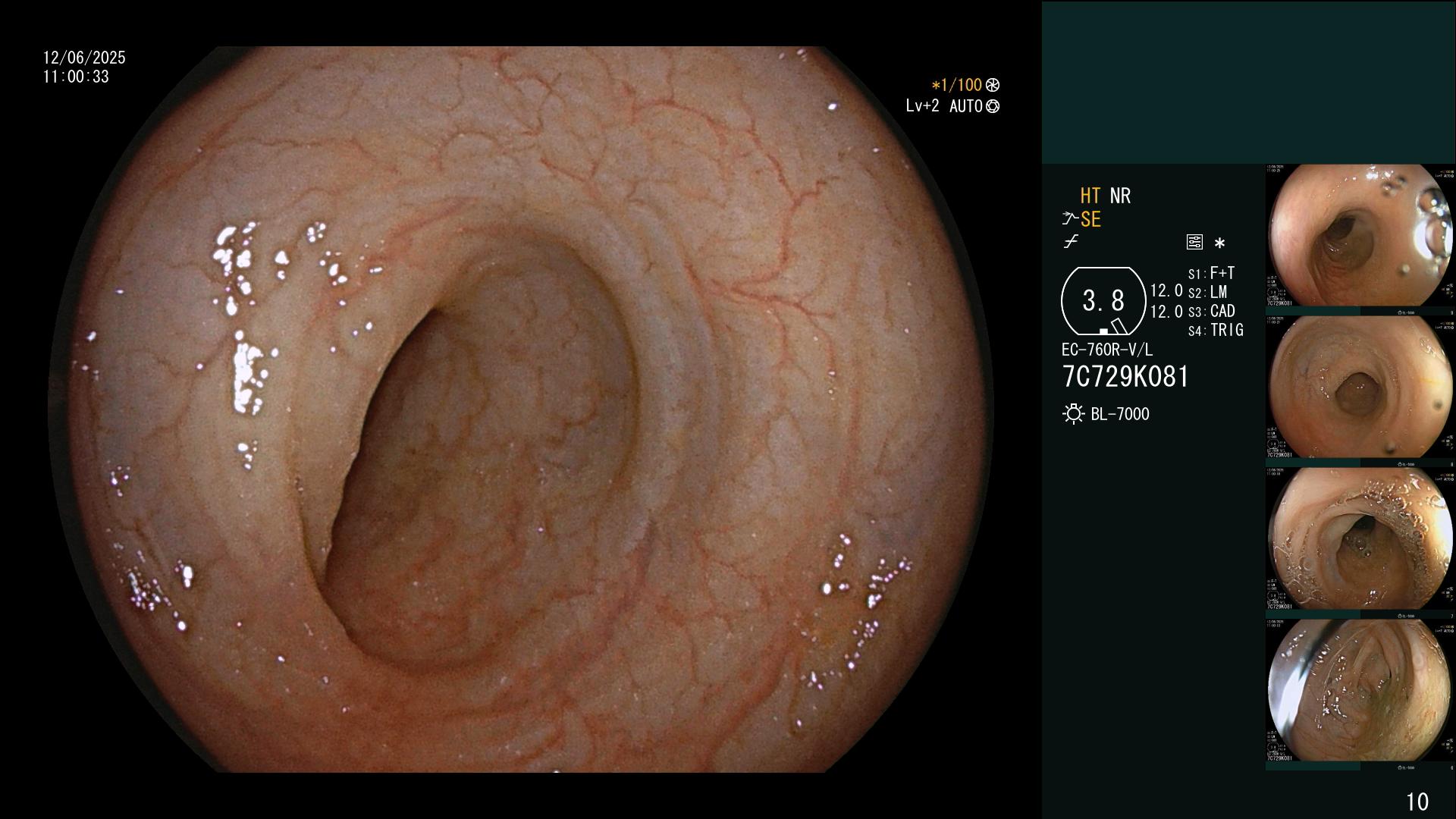This screenshot has height=819, width=1456.
Task: Click the tone curve icon below SE
Action: (1071, 242)
